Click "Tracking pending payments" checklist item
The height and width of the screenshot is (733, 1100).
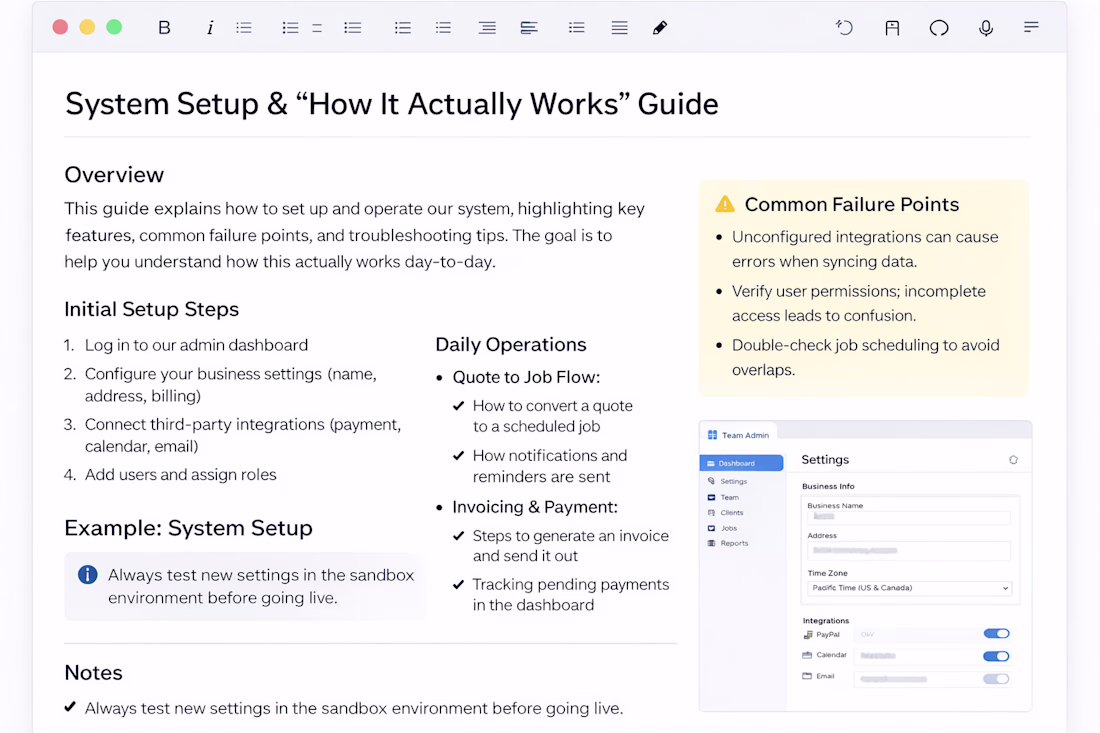coord(571,595)
